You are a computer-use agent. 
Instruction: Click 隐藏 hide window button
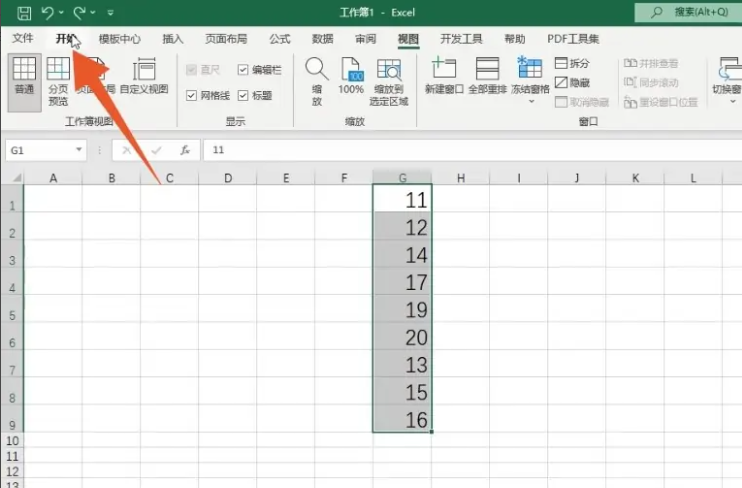[x=572, y=83]
